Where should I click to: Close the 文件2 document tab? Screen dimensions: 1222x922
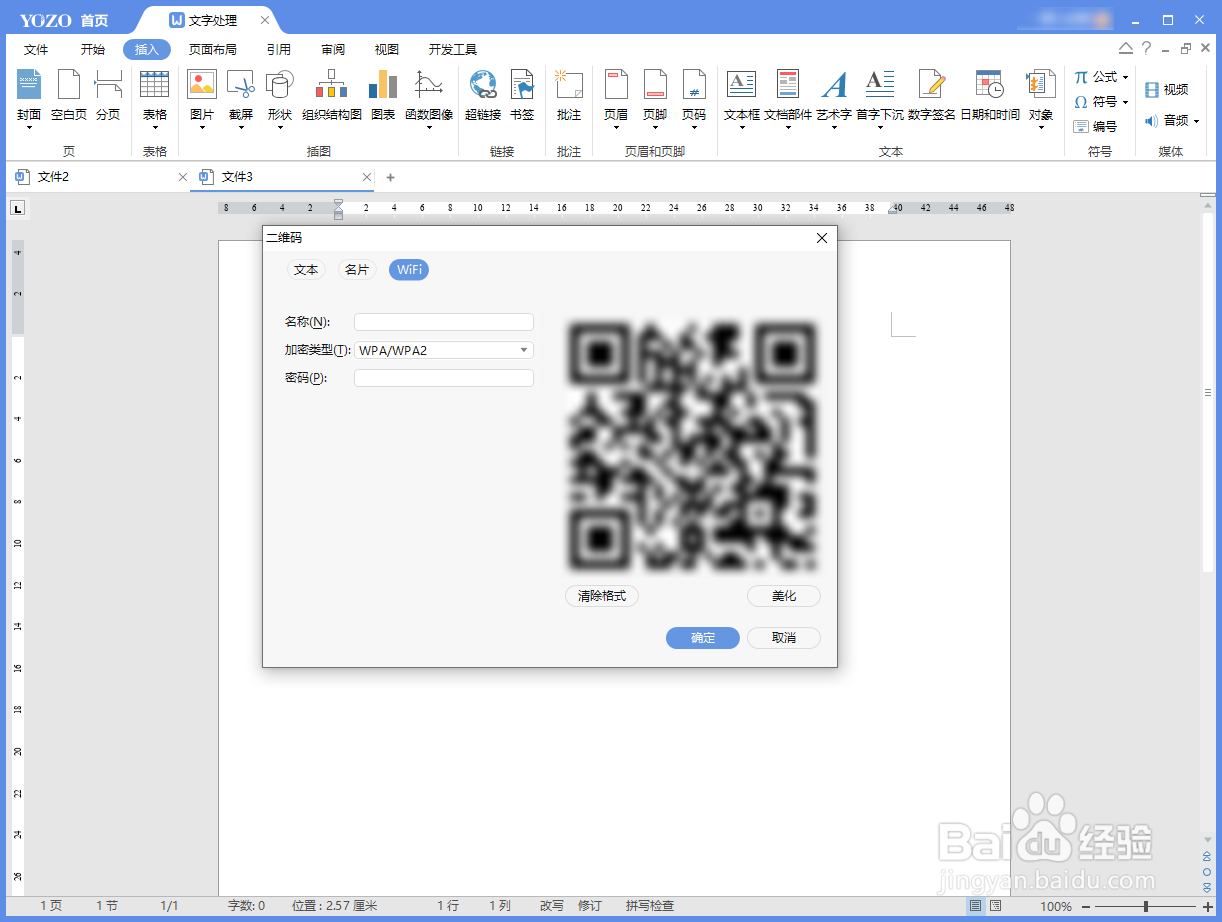coord(182,177)
